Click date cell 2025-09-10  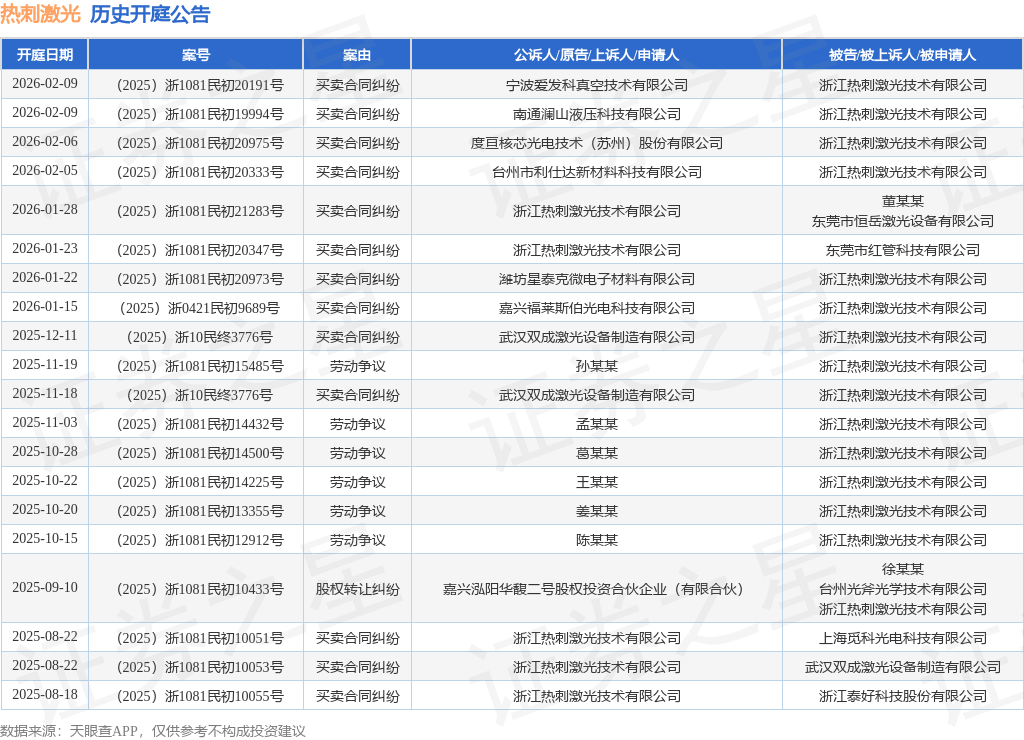[45, 588]
